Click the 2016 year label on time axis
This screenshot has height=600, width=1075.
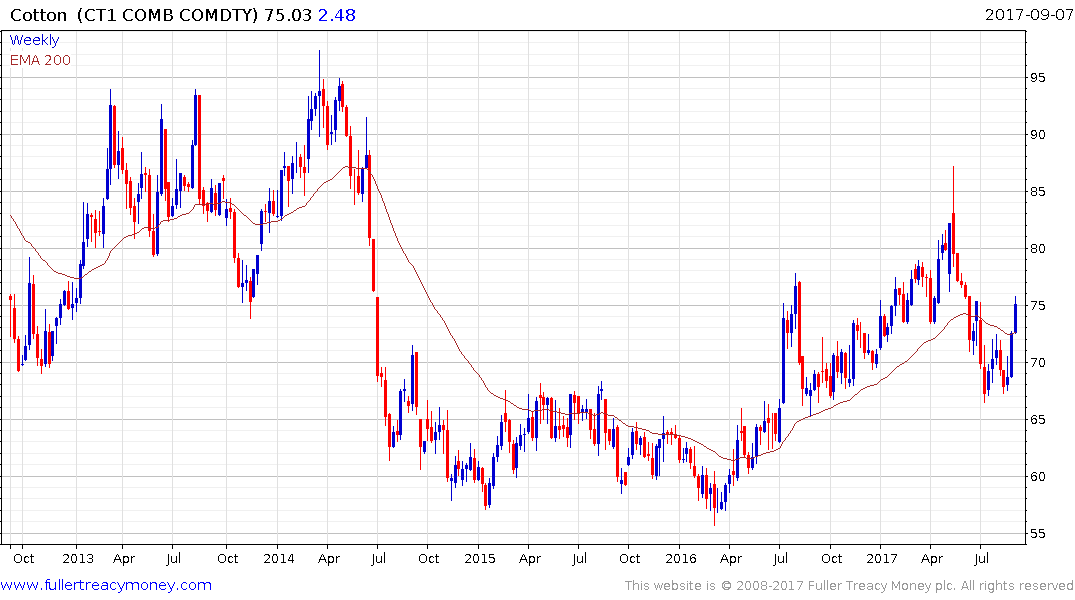coord(680,558)
